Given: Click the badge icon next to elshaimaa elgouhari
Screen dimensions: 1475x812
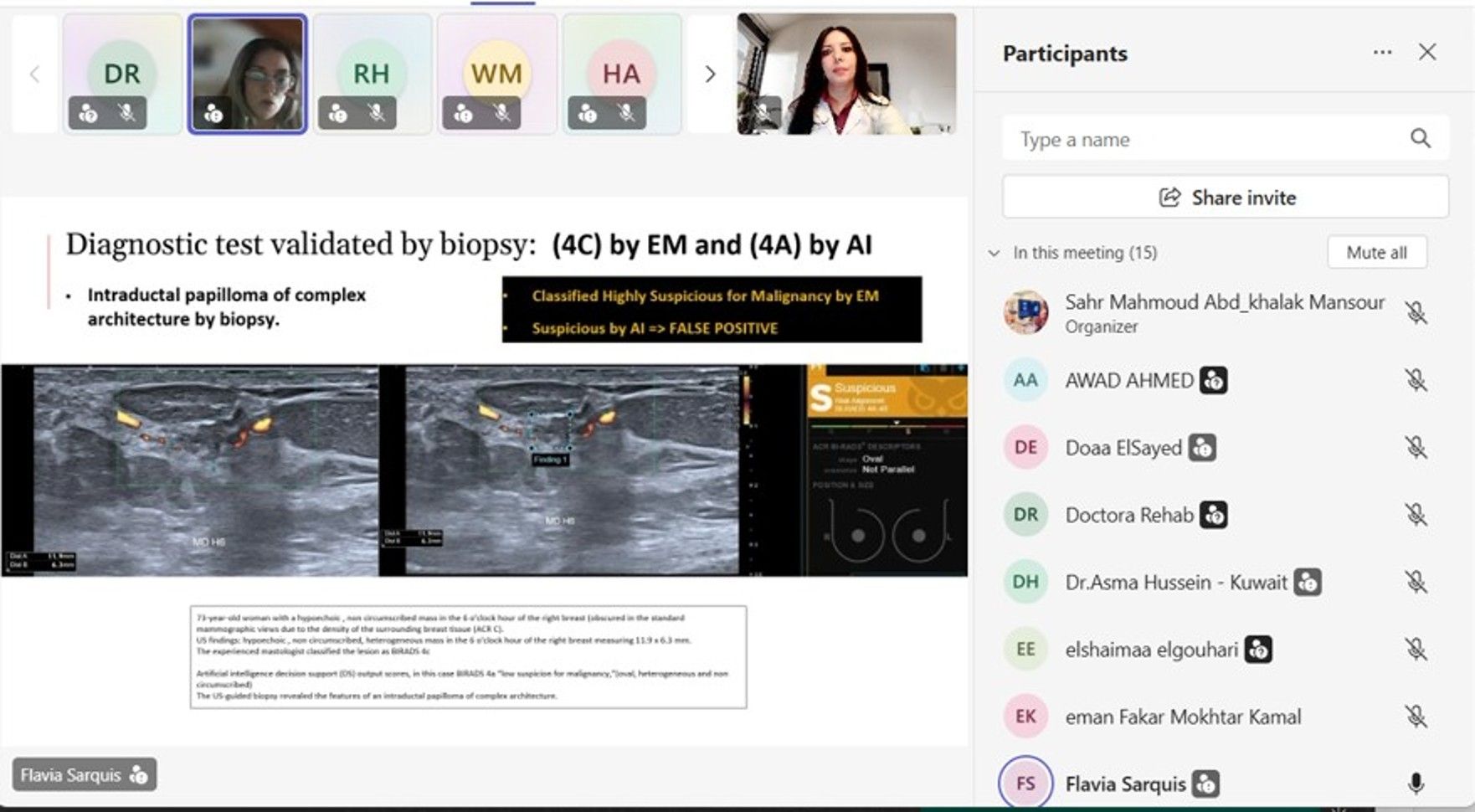Looking at the screenshot, I should coord(1258,650).
